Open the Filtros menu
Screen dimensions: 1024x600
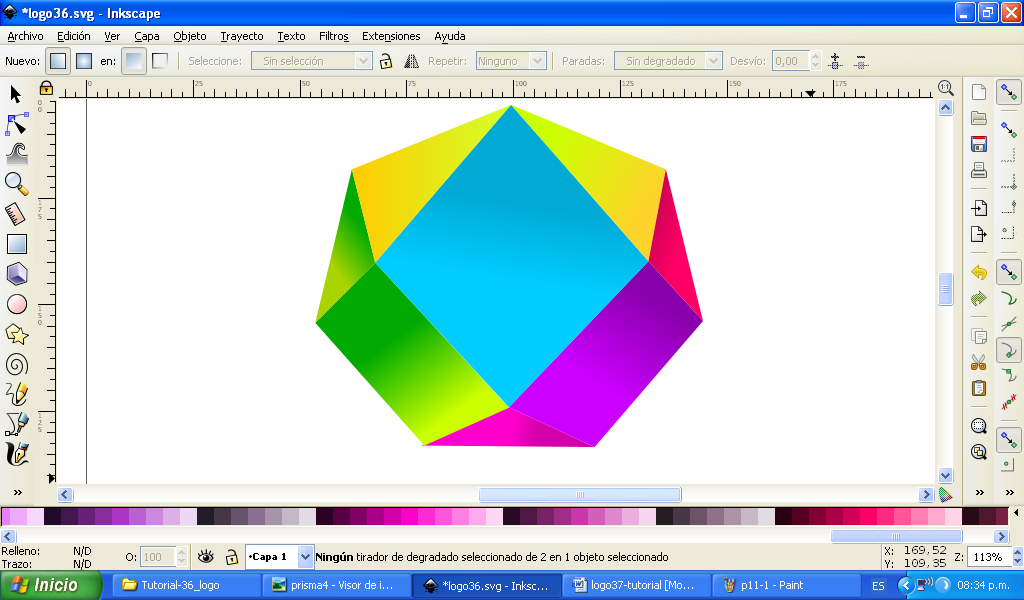[x=334, y=36]
